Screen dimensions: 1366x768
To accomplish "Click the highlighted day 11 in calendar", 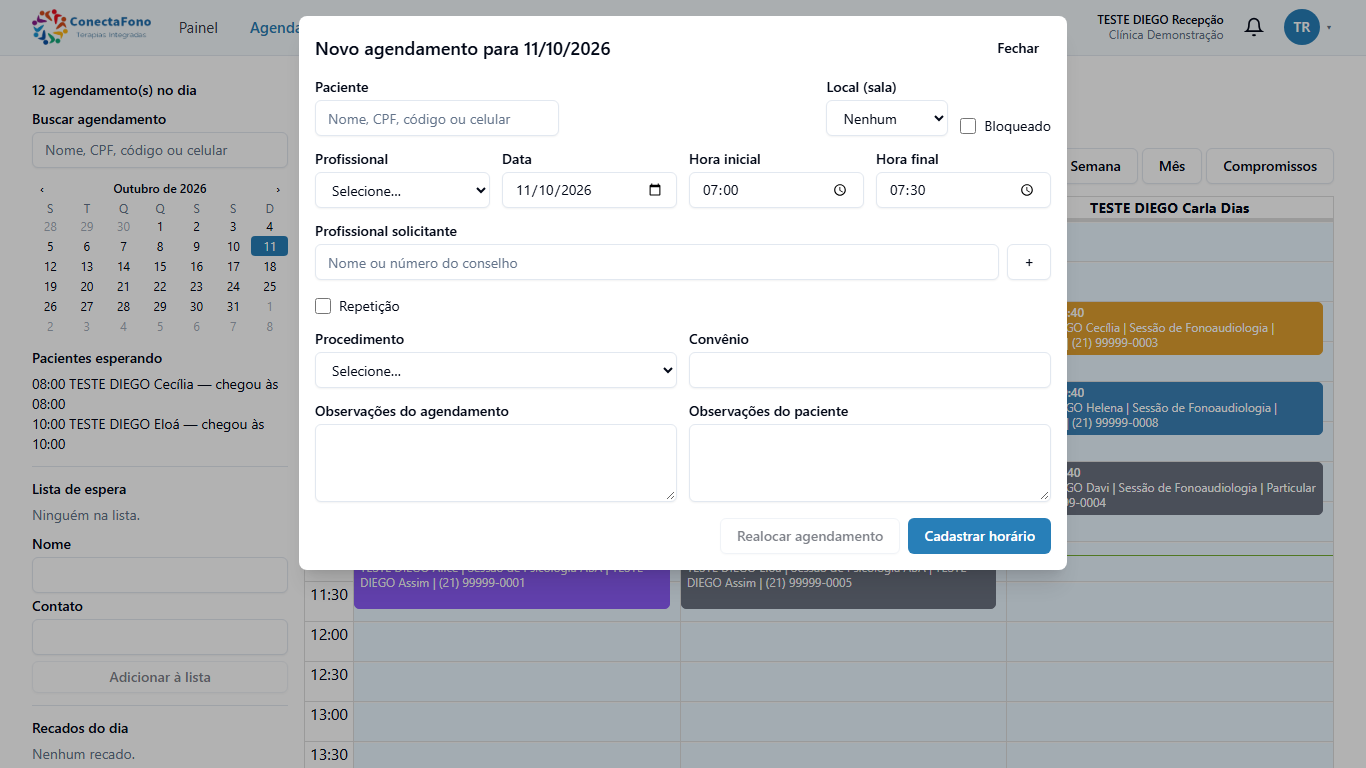I will 270,247.
